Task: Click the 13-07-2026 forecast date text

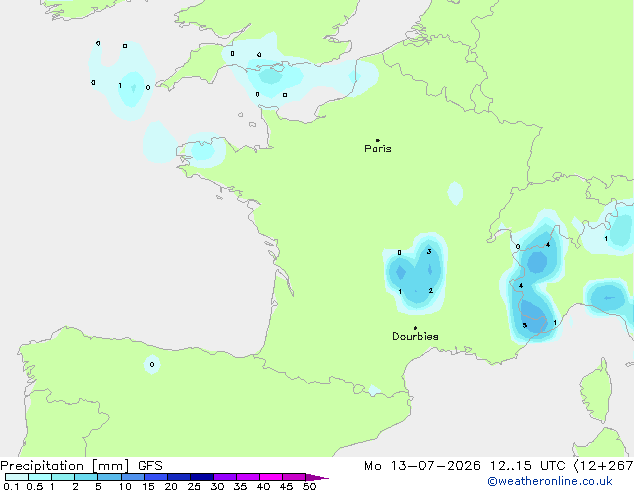Action: pos(436,466)
